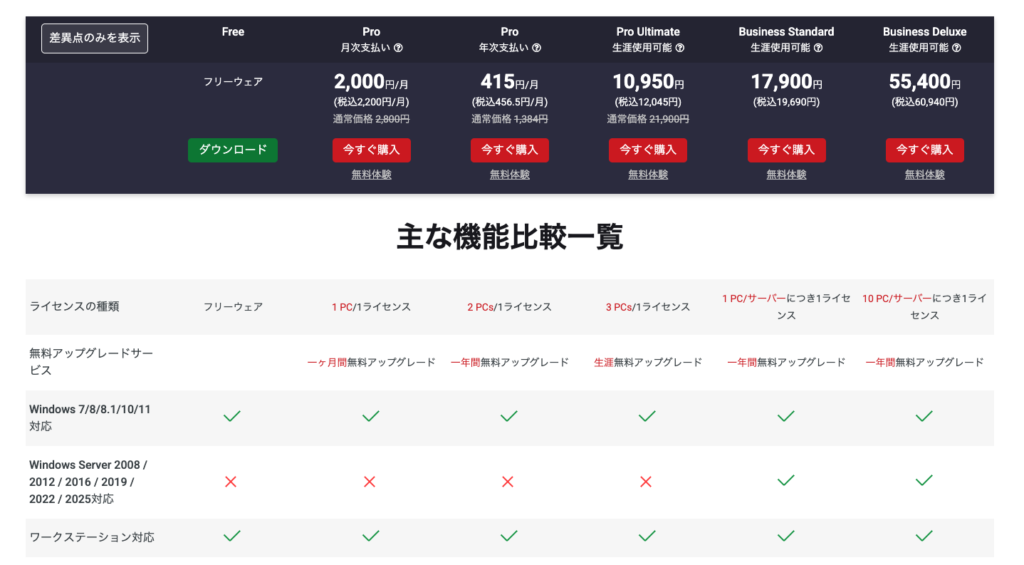
Task: Click the help icon beside Pro 月次支払い
Action: 399,48
